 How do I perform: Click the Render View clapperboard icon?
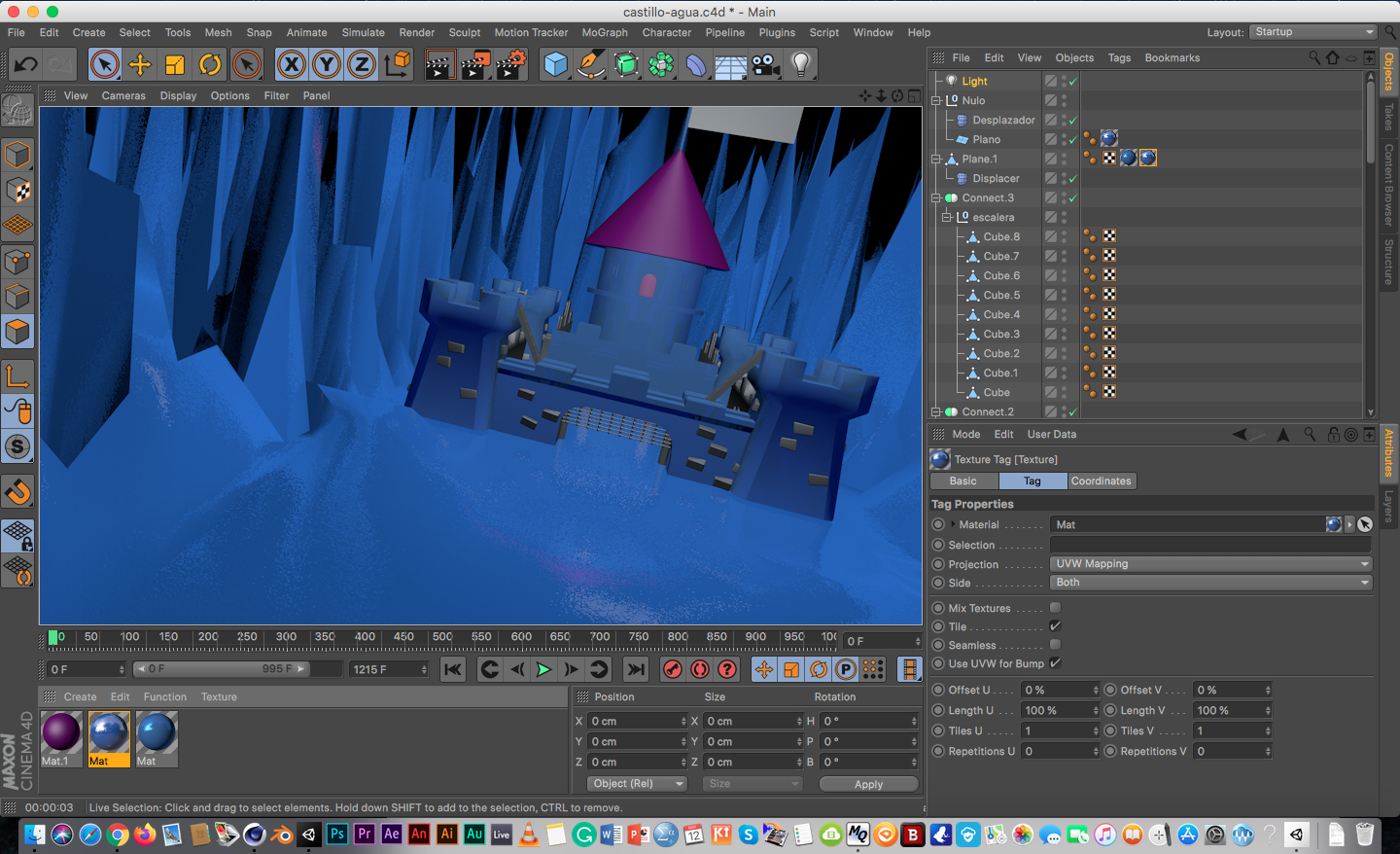pyautogui.click(x=438, y=65)
